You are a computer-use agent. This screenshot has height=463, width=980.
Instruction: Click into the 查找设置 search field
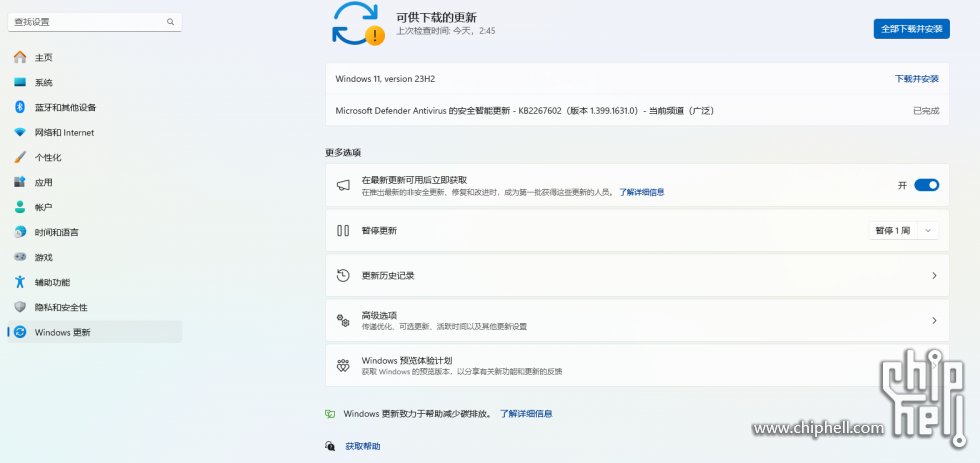coord(95,22)
